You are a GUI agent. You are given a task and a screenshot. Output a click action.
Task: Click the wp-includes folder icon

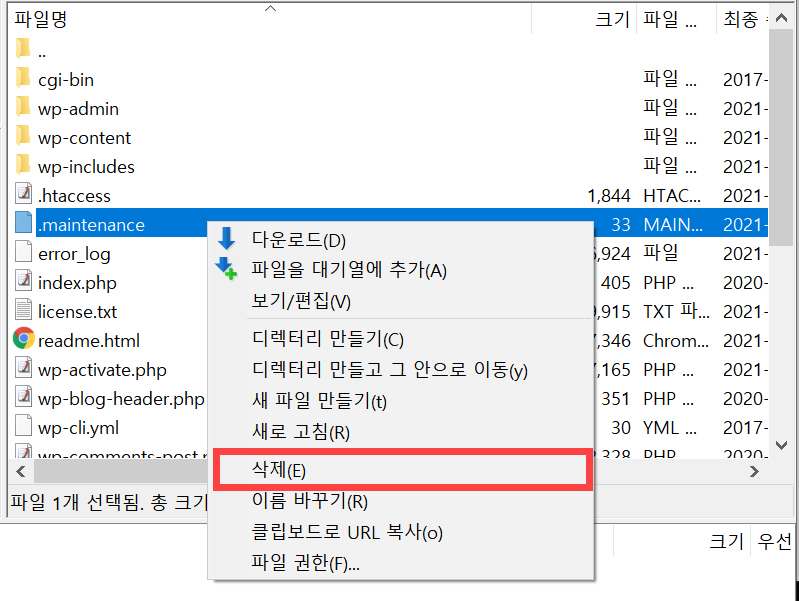tap(23, 165)
